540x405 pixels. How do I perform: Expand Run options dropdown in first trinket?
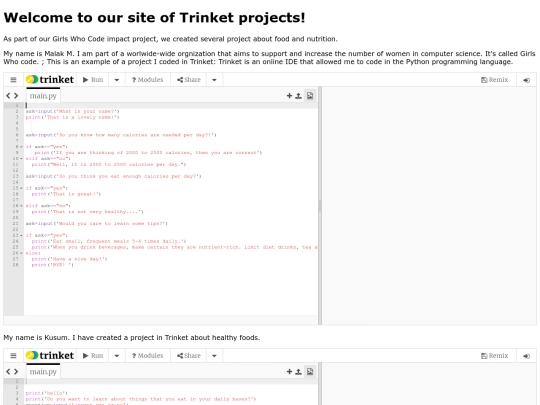(x=117, y=80)
